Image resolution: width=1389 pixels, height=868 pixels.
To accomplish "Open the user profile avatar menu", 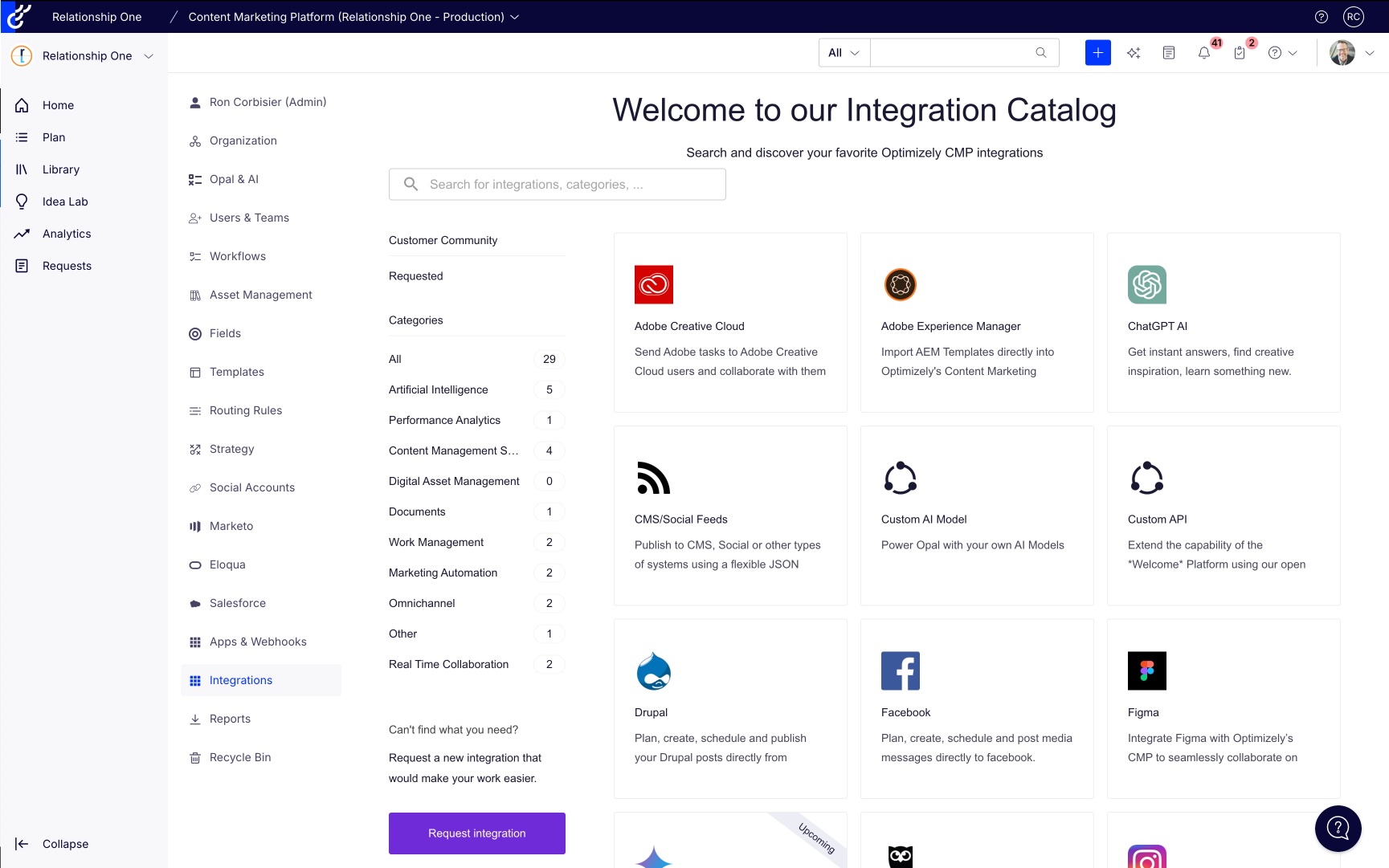I will coord(1351,53).
